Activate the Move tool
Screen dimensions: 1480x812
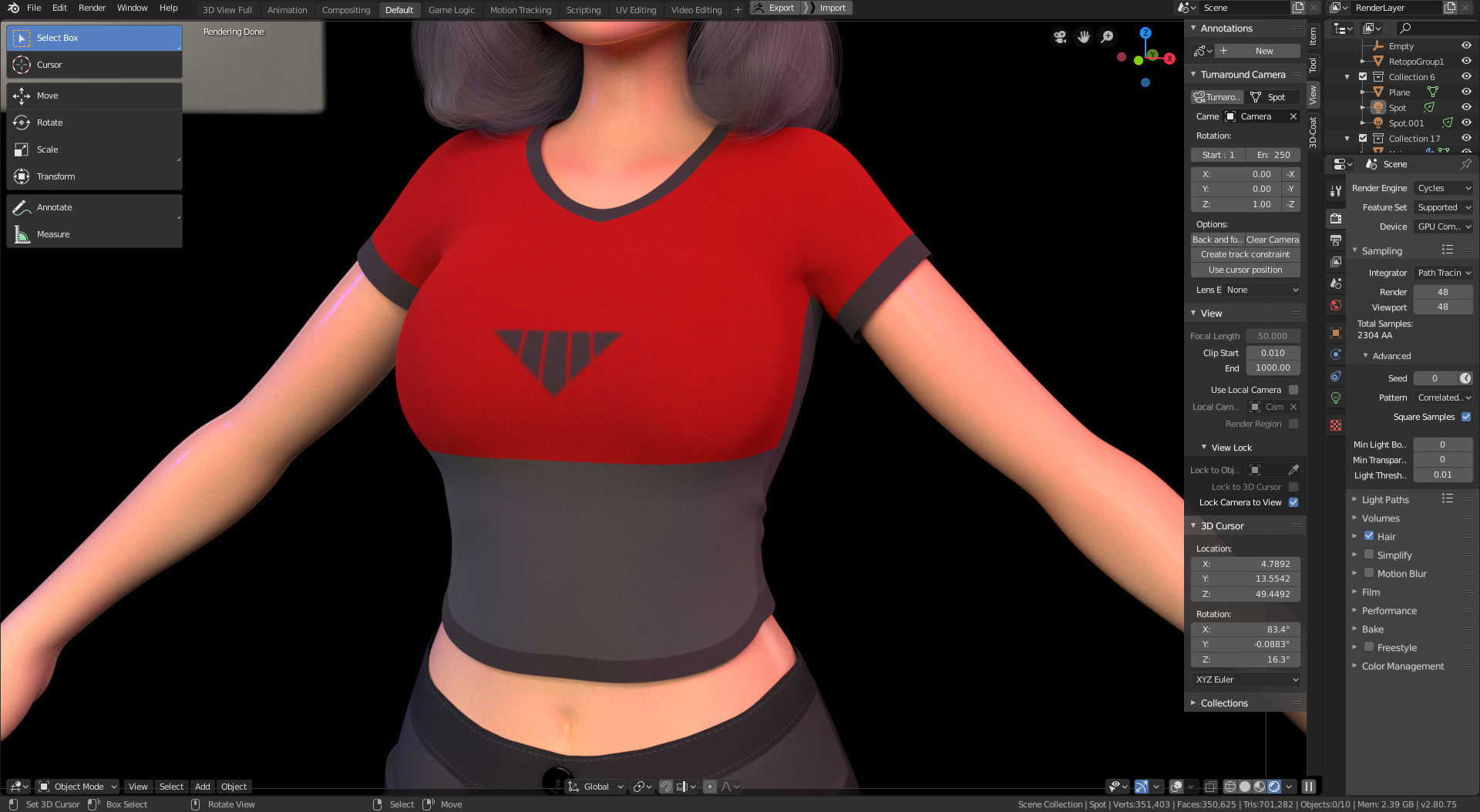pyautogui.click(x=94, y=96)
